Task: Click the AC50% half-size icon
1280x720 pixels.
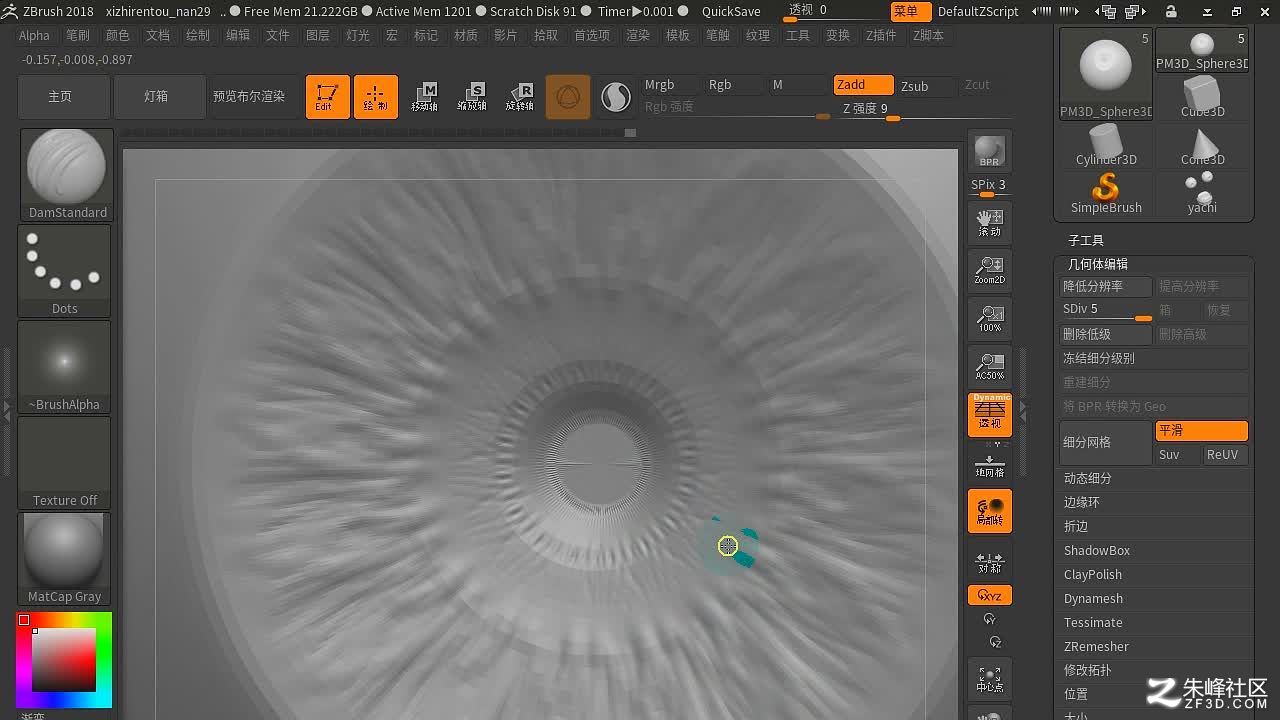Action: pos(990,366)
